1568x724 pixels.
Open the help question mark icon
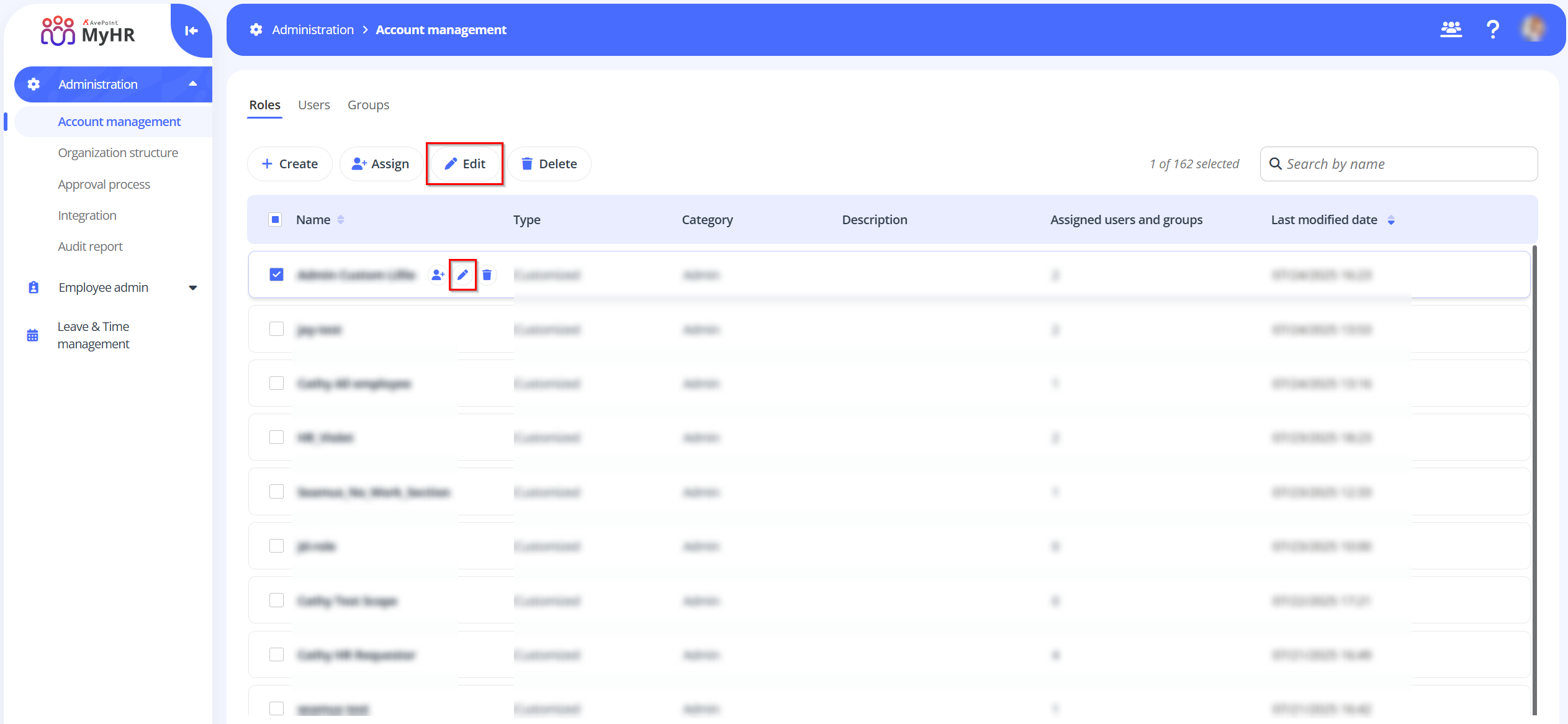pyautogui.click(x=1493, y=29)
